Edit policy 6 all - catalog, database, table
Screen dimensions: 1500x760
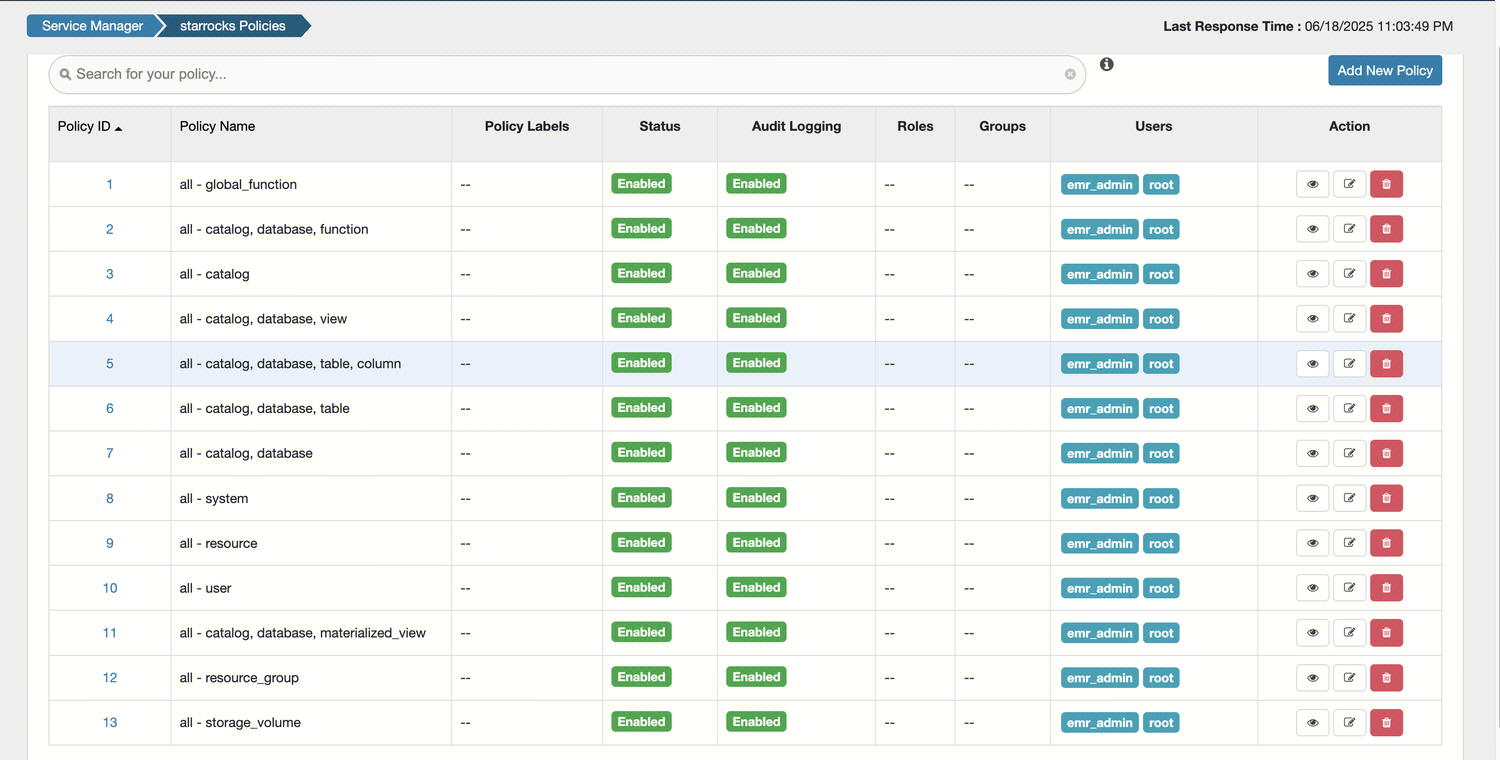(1349, 408)
